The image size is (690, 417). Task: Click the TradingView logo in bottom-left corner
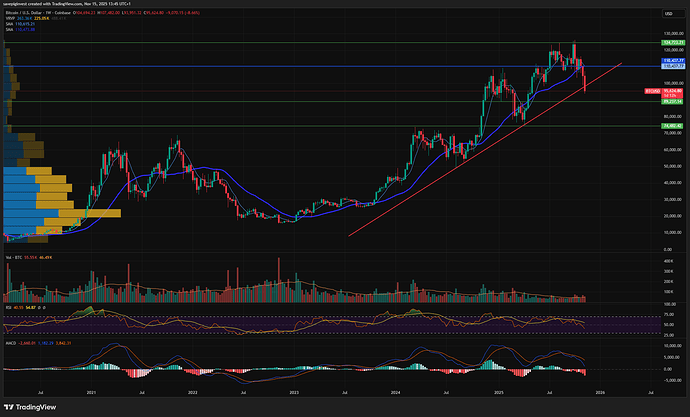point(30,406)
